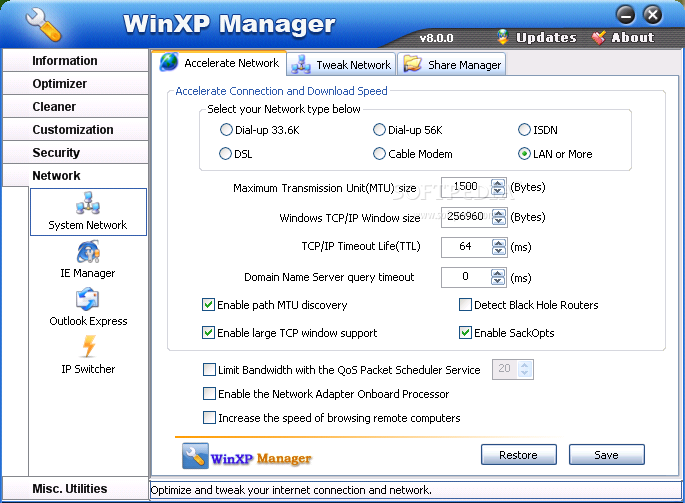The height and width of the screenshot is (503, 685).
Task: Click the Save button
Action: [606, 455]
